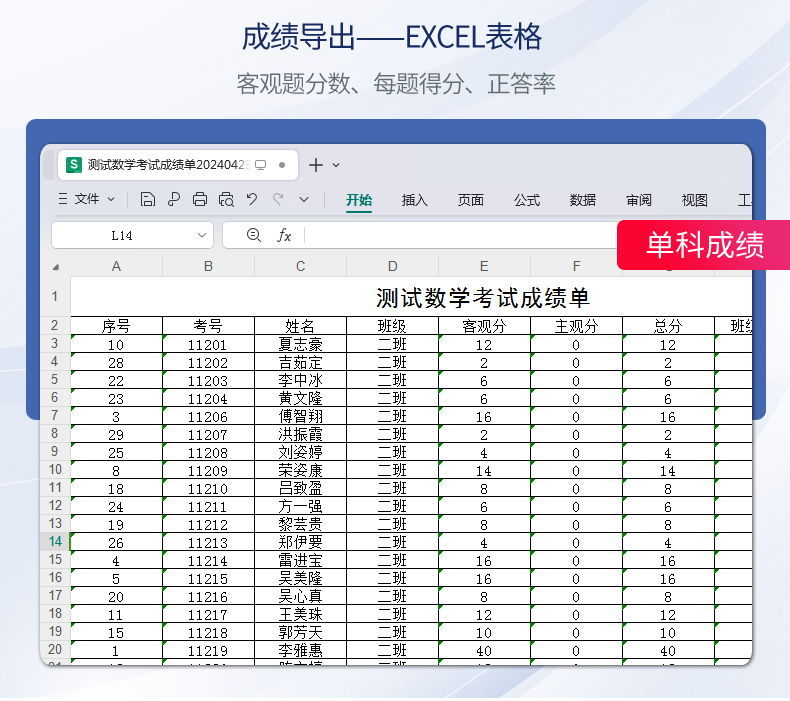The width and height of the screenshot is (790, 701).
Task: Click the Print icon
Action: [200, 199]
